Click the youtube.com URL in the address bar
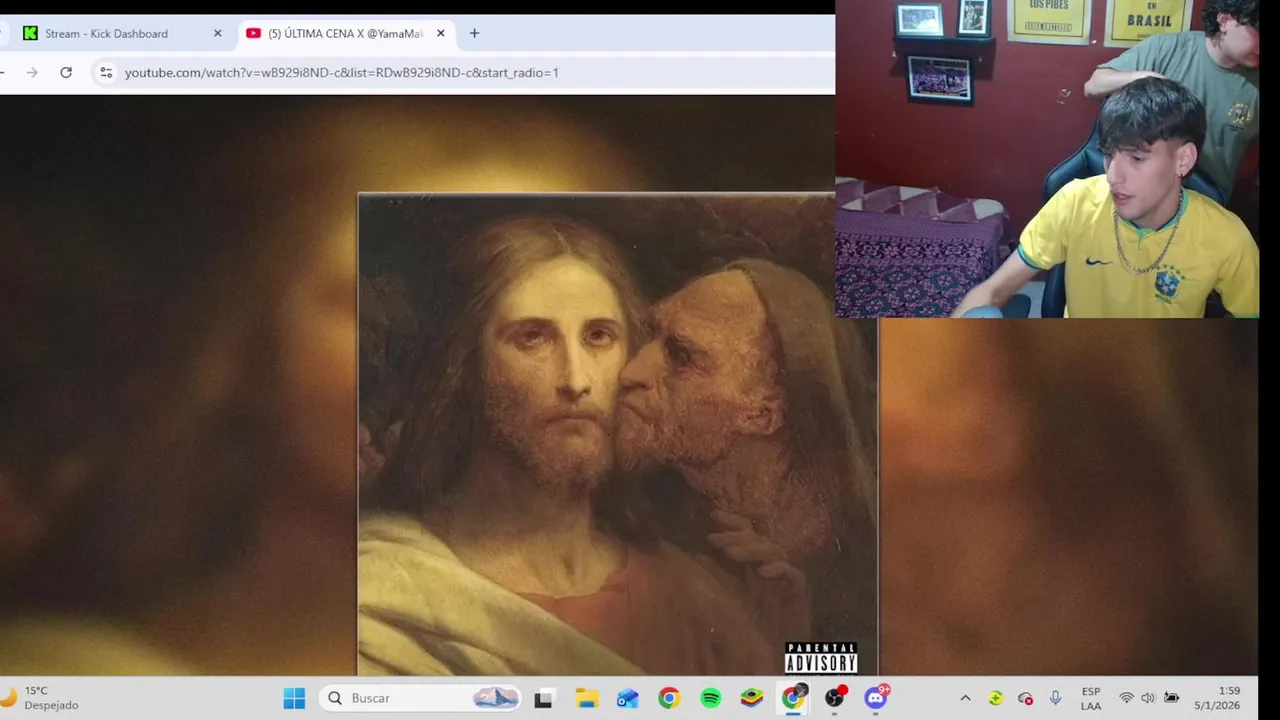 [x=342, y=73]
